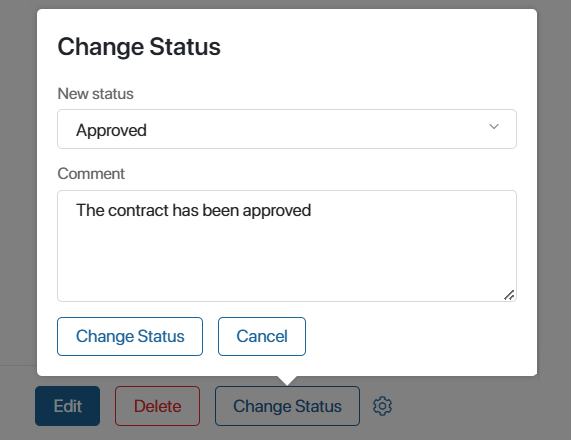Image resolution: width=571 pixels, height=440 pixels.
Task: Click inside the Comment text area
Action: (287, 246)
